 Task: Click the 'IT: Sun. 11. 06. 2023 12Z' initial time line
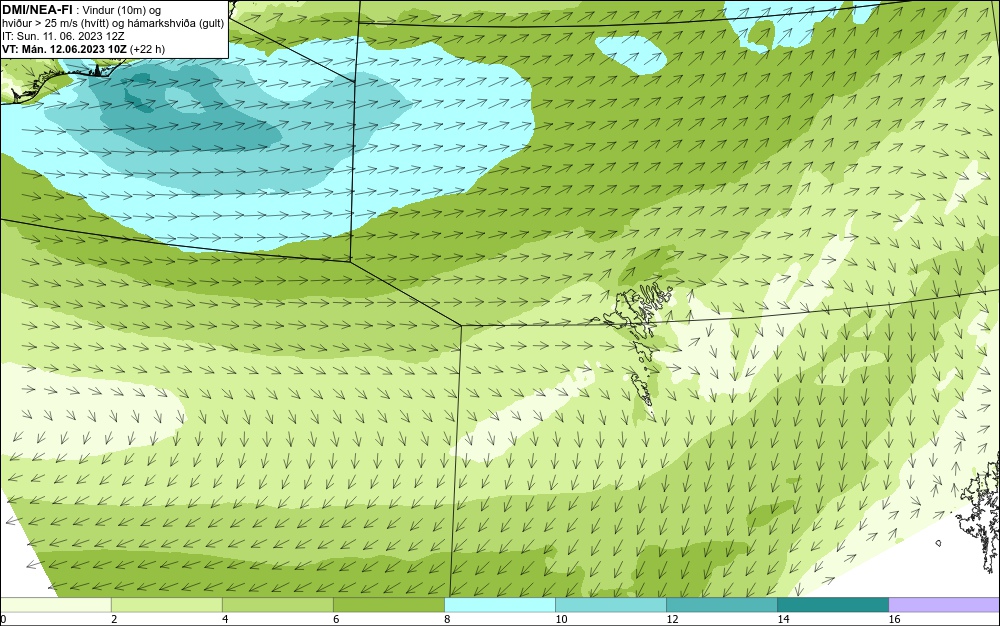pos(63,36)
